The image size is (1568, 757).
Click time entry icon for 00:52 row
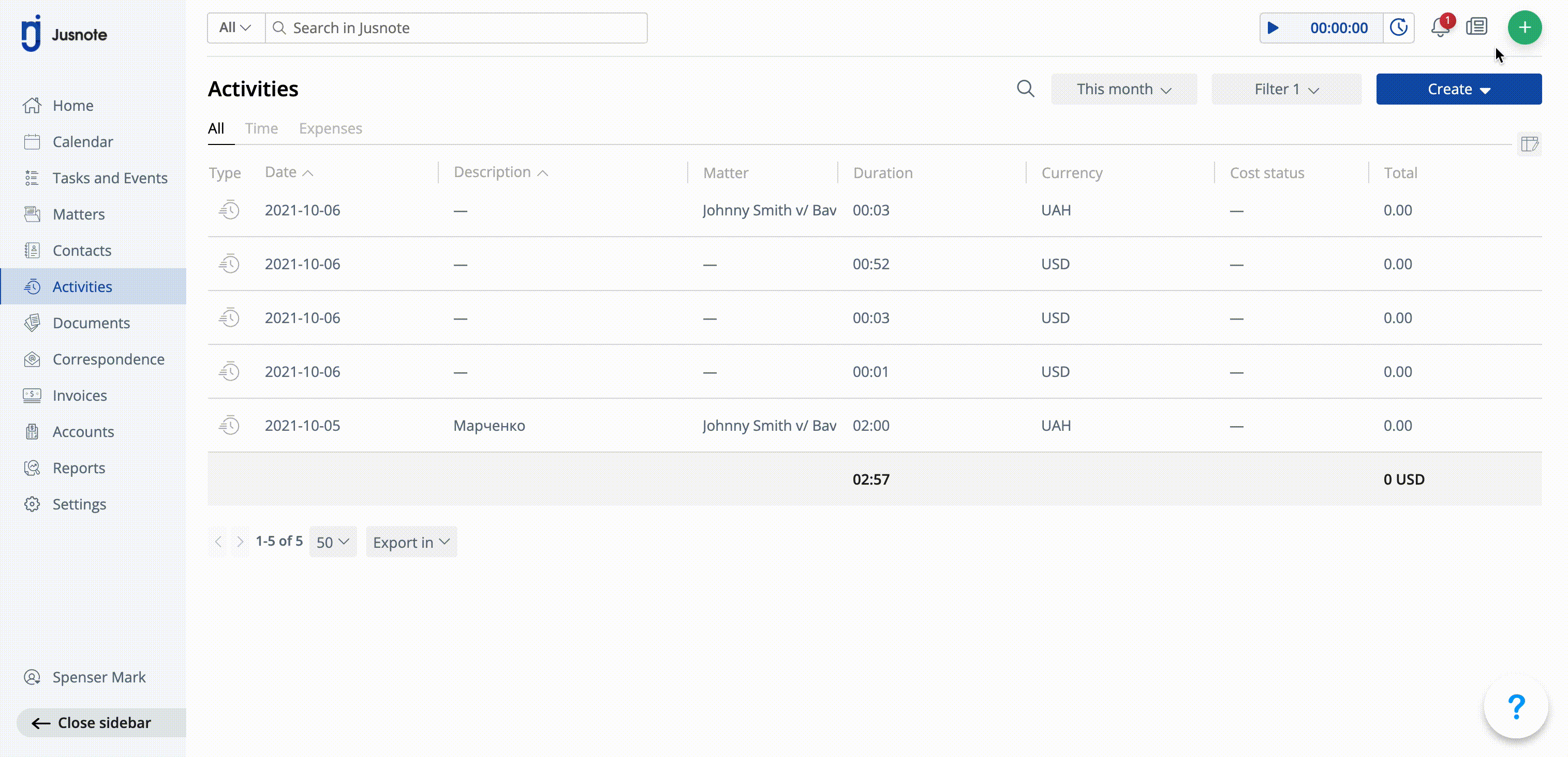point(229,264)
